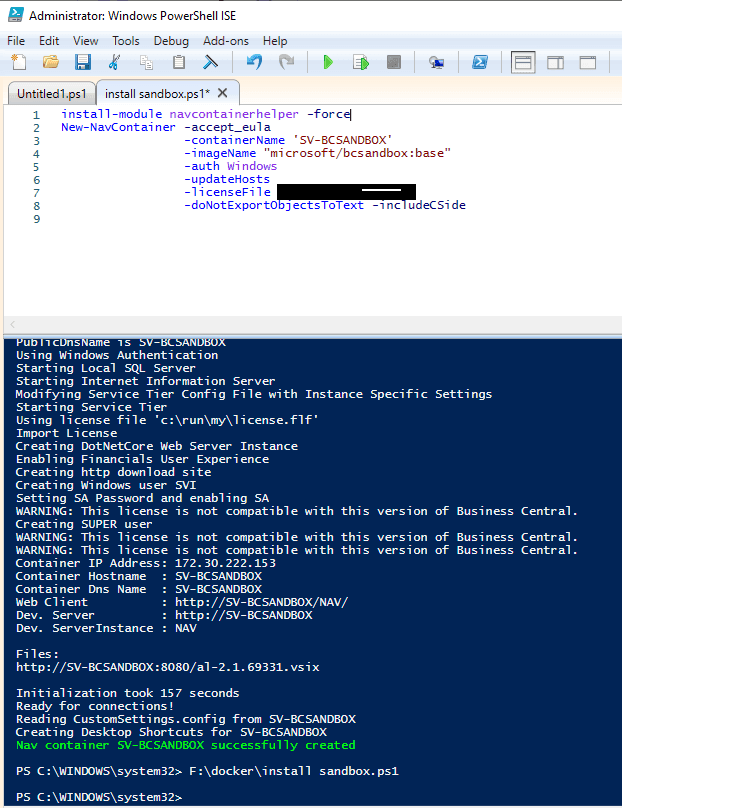Click New-NavContainer on line 2
Viewport: 741px width, 808px height.
pos(118,127)
